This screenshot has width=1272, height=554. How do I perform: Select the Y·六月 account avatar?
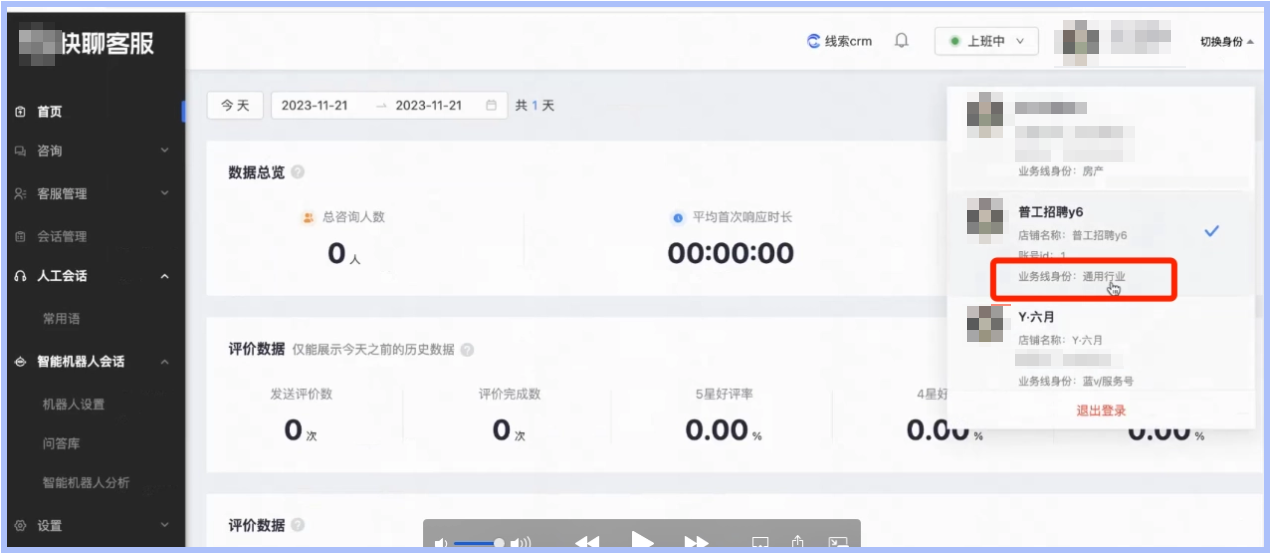pyautogui.click(x=985, y=324)
